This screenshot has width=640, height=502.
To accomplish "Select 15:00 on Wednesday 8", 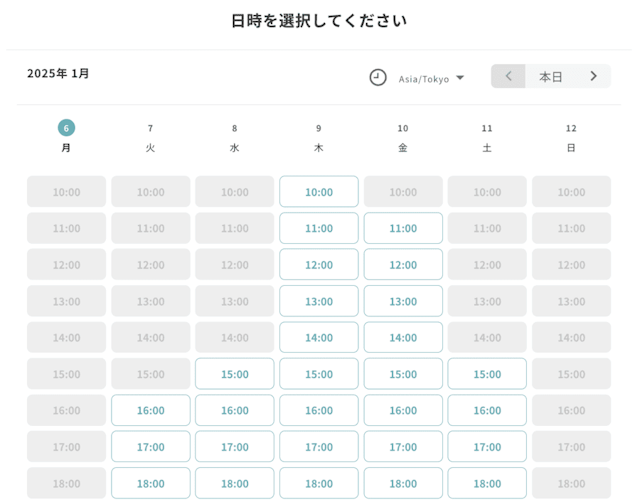I will [235, 374].
